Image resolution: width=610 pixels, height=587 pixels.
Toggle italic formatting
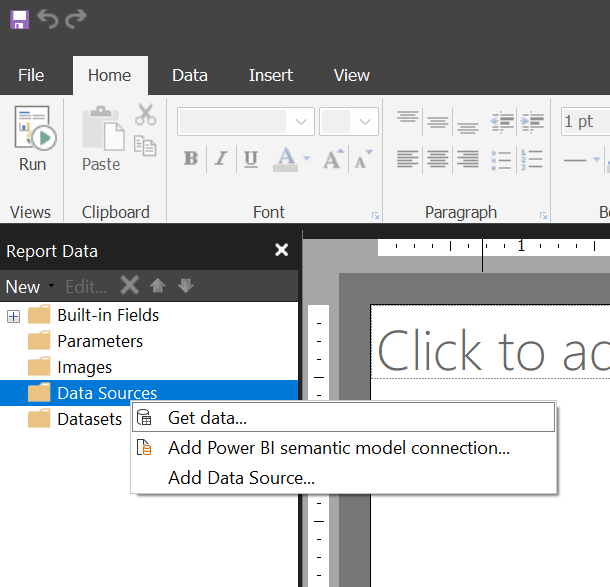pos(221,159)
